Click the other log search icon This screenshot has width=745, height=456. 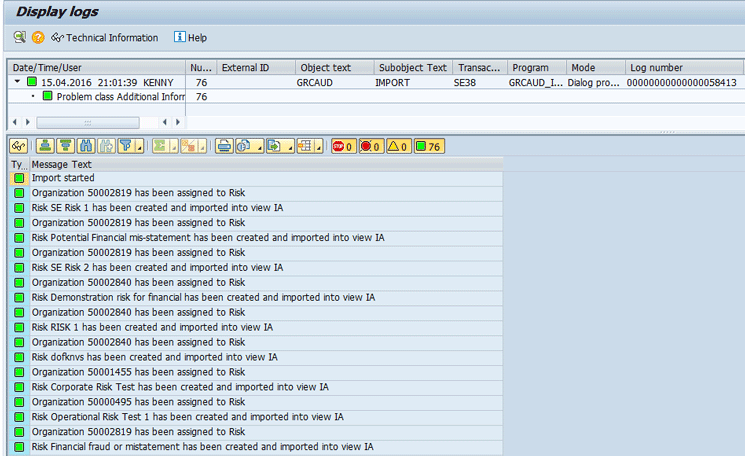(19, 37)
